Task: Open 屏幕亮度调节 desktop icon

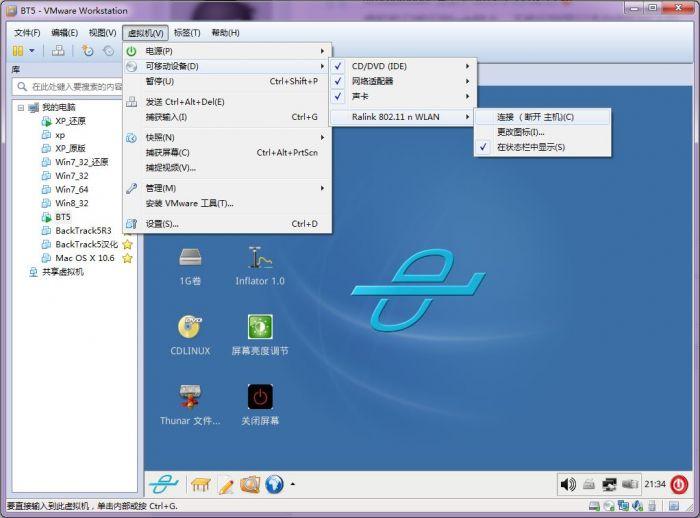Action: (260, 336)
